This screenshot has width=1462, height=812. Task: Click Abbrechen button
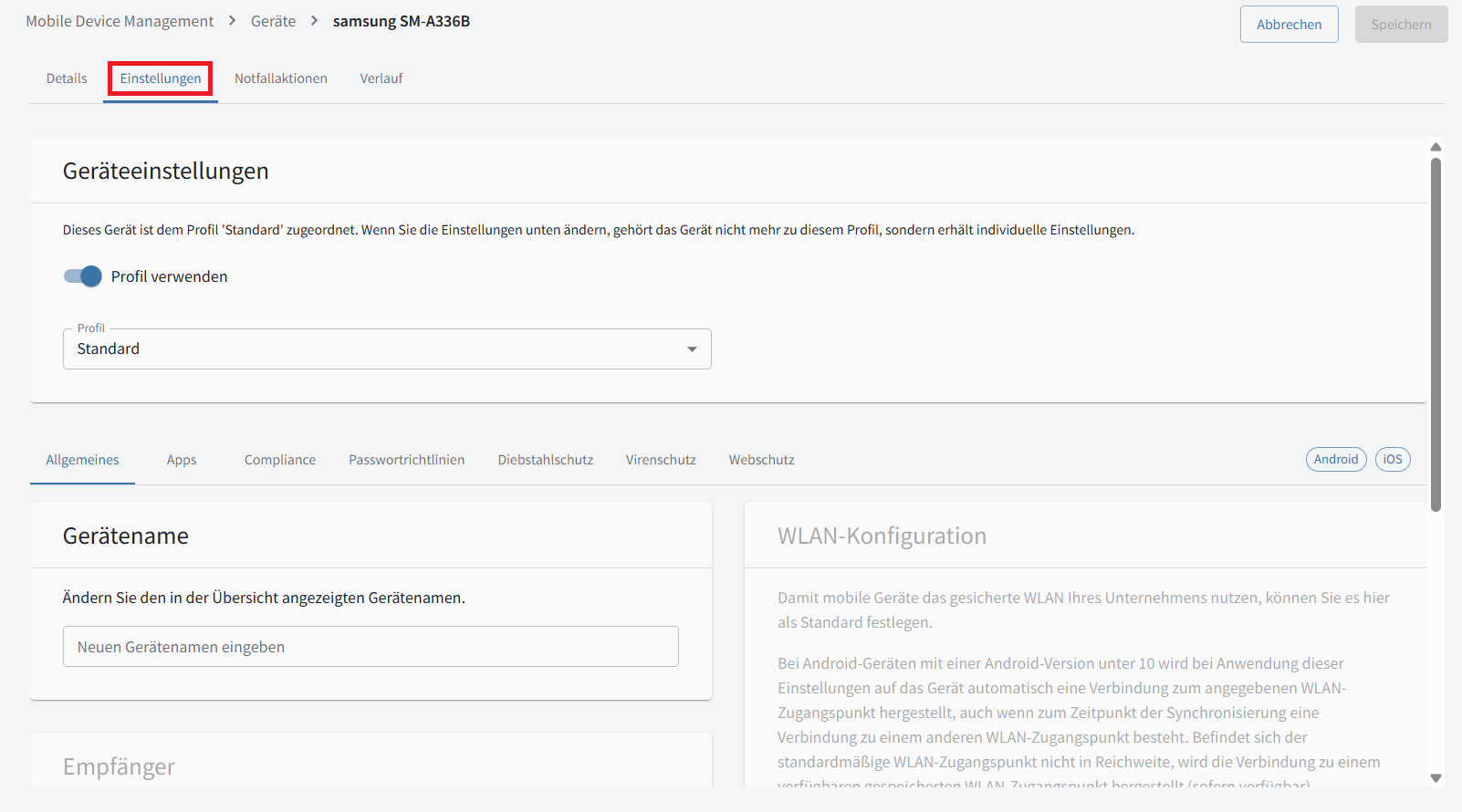pyautogui.click(x=1289, y=25)
